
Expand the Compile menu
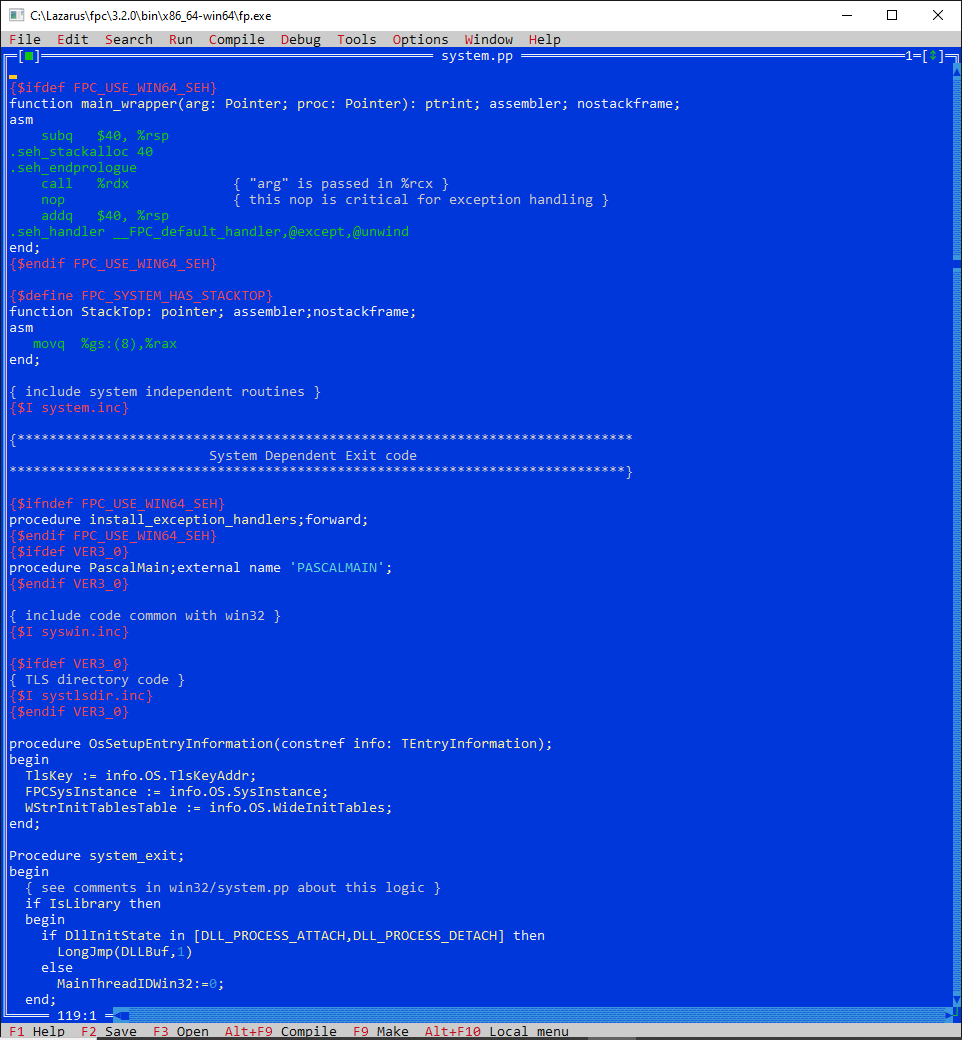[236, 39]
